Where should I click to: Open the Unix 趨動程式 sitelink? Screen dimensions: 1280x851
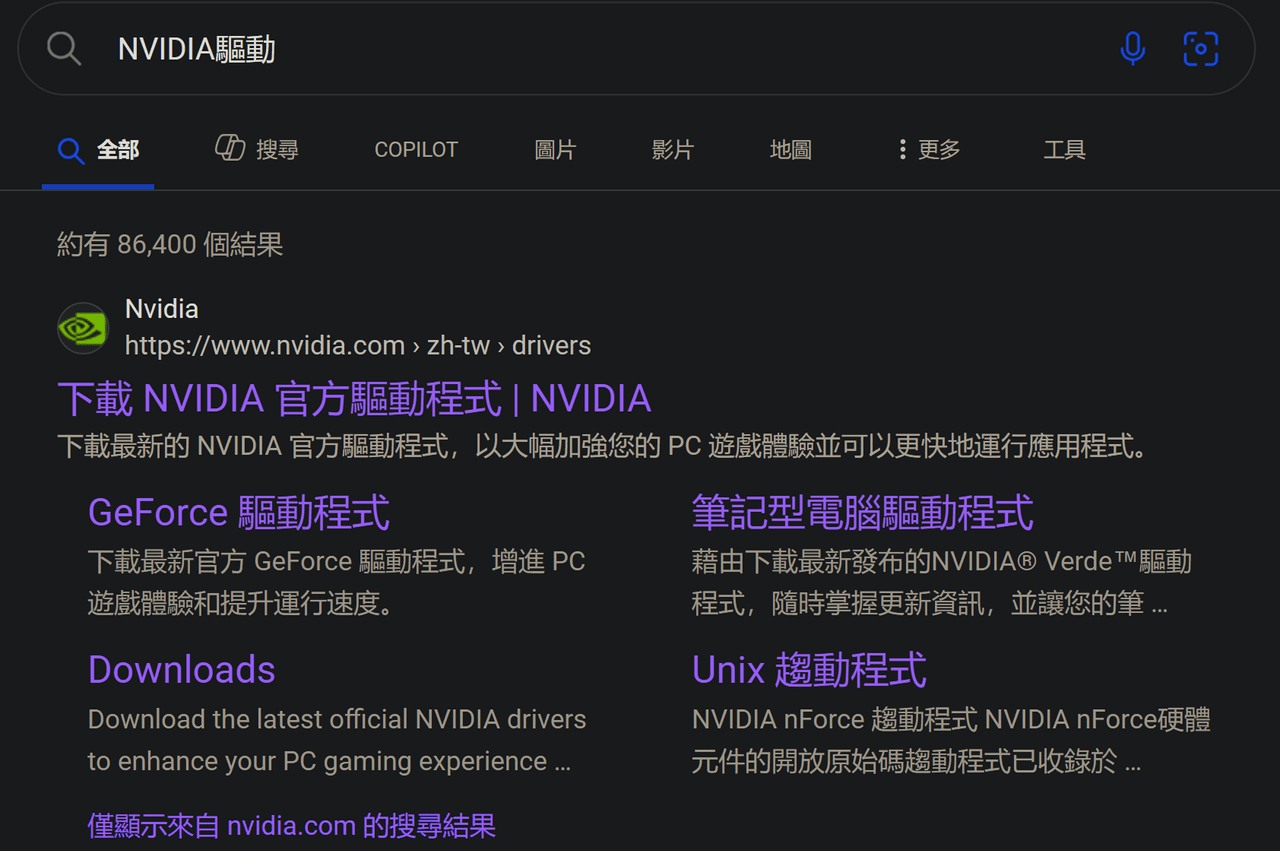click(809, 670)
